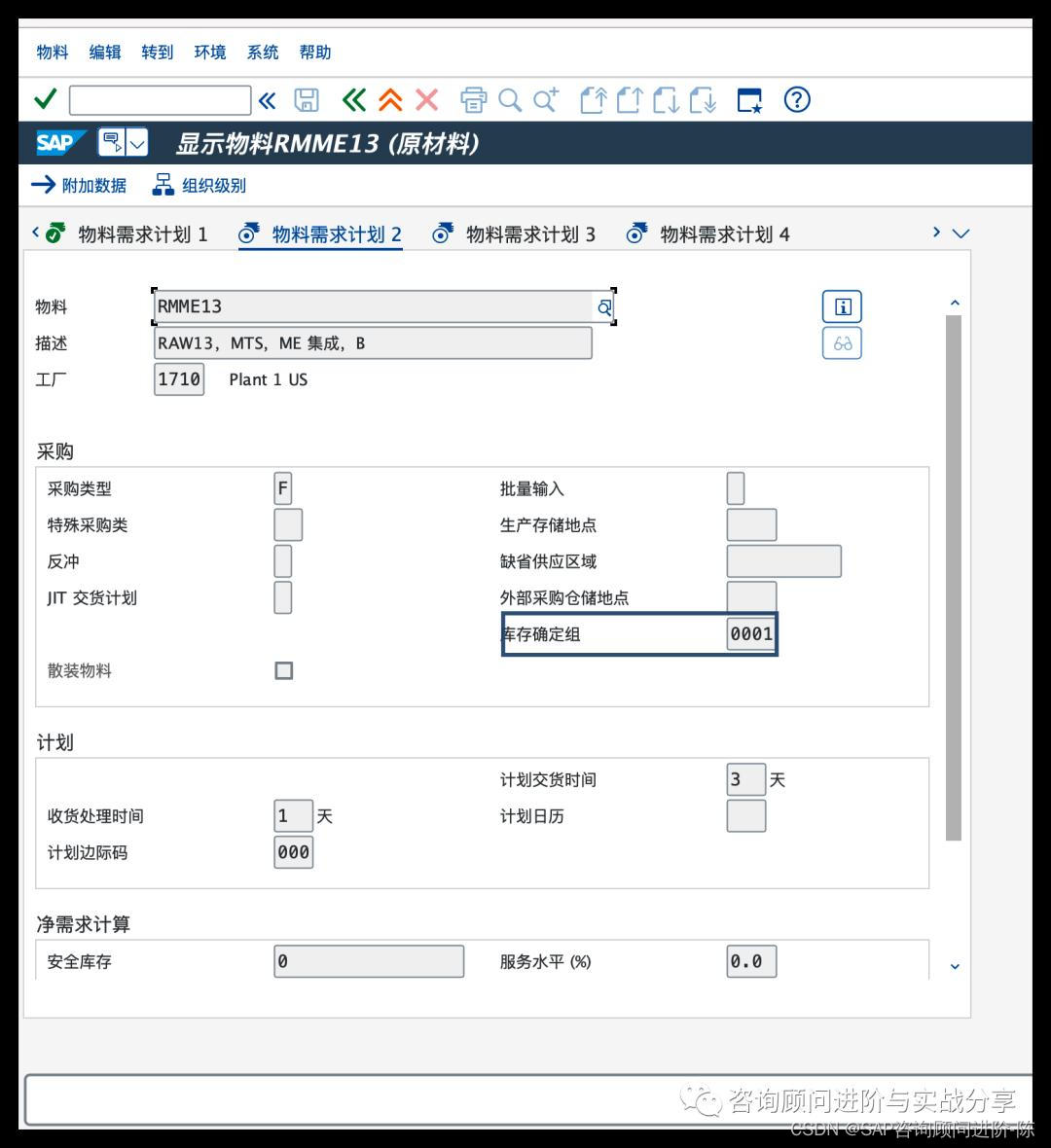Switch to tab 物料需求计划 1
Viewport: 1051px width, 1148px height.
(x=126, y=234)
